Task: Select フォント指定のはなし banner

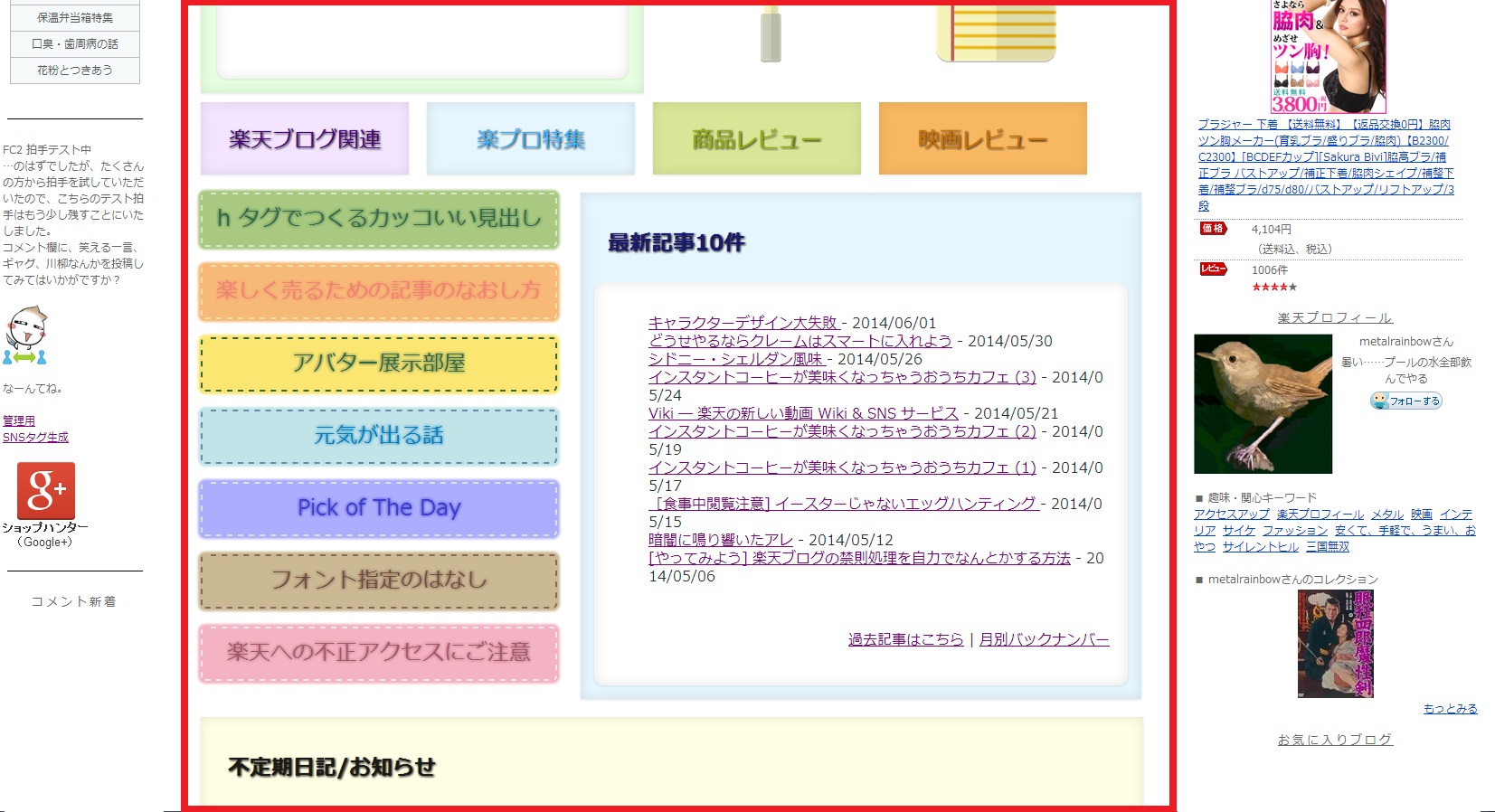Action: click(x=379, y=581)
